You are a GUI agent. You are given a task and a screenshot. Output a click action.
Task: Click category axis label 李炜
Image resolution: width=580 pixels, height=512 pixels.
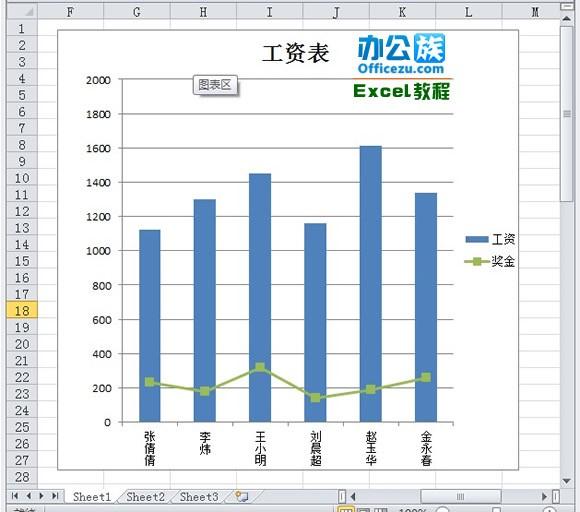pos(205,442)
